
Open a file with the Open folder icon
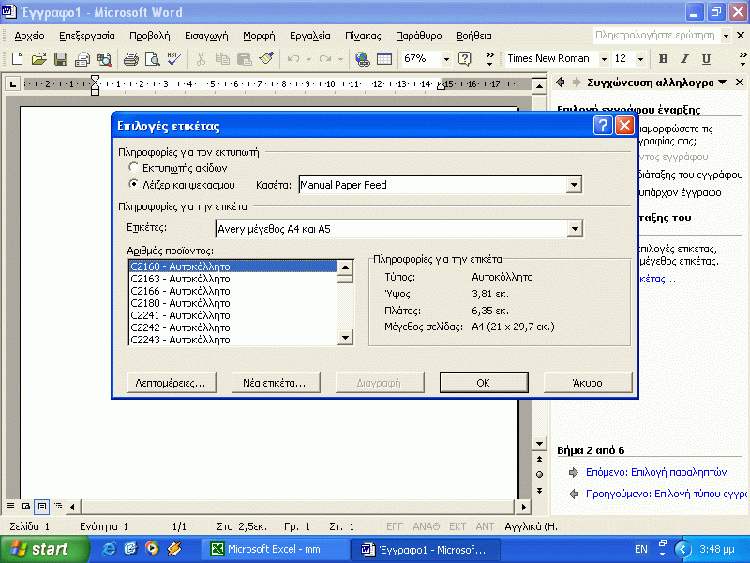[x=39, y=59]
